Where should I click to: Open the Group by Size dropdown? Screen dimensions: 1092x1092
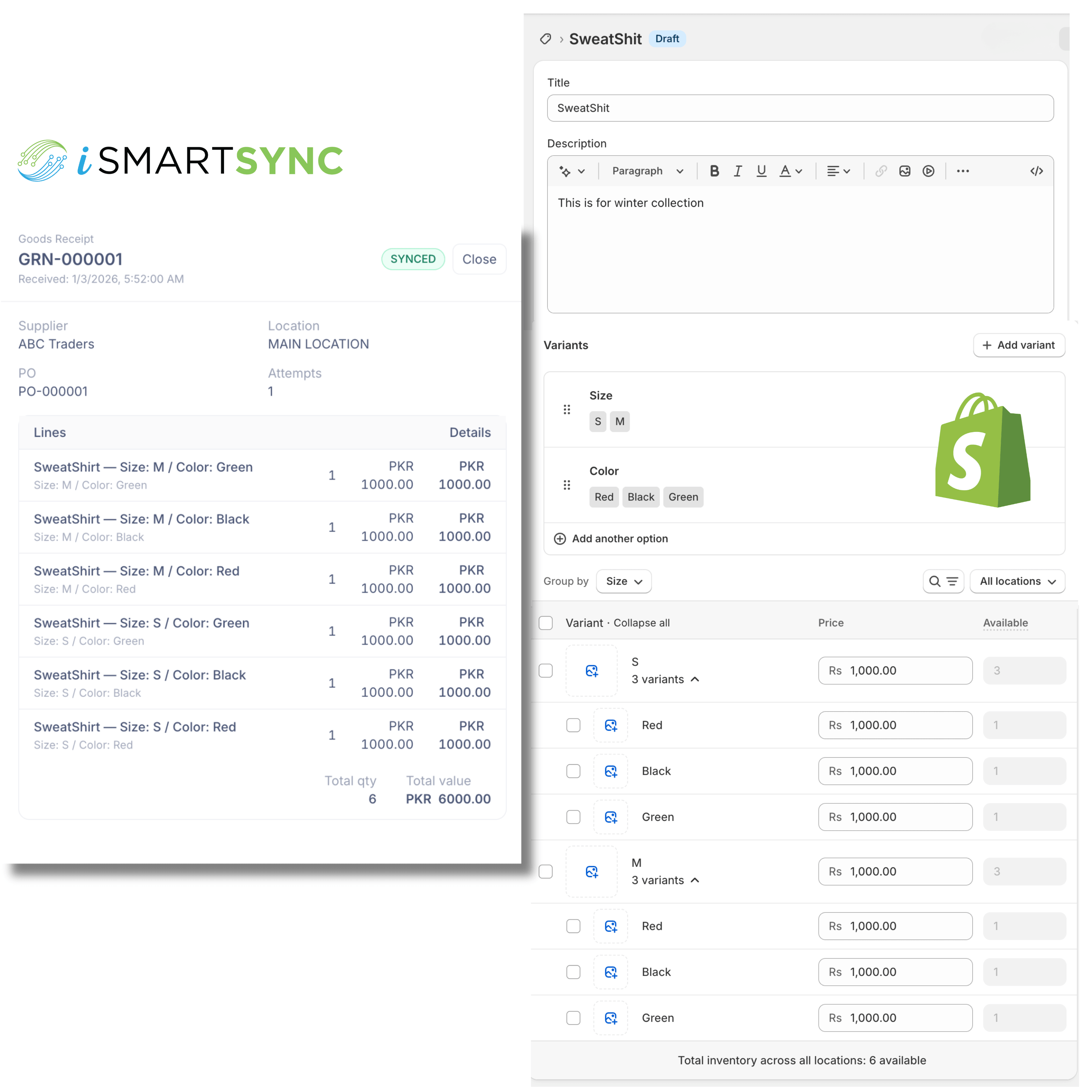pos(623,581)
